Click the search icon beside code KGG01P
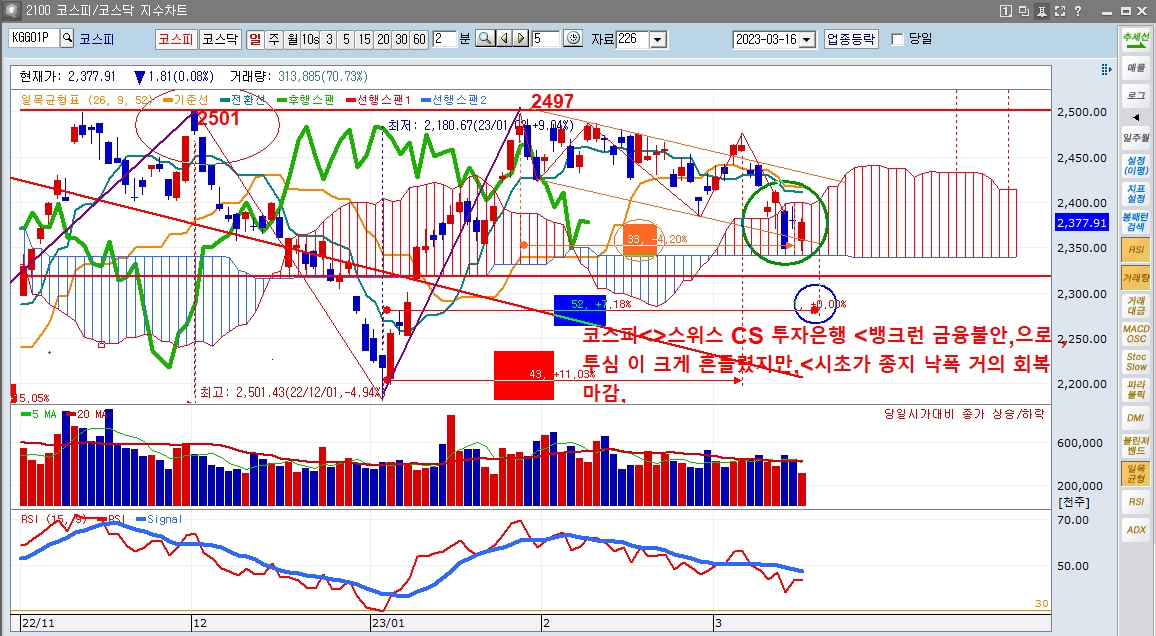Viewport: 1156px width, 636px height. coord(68,39)
